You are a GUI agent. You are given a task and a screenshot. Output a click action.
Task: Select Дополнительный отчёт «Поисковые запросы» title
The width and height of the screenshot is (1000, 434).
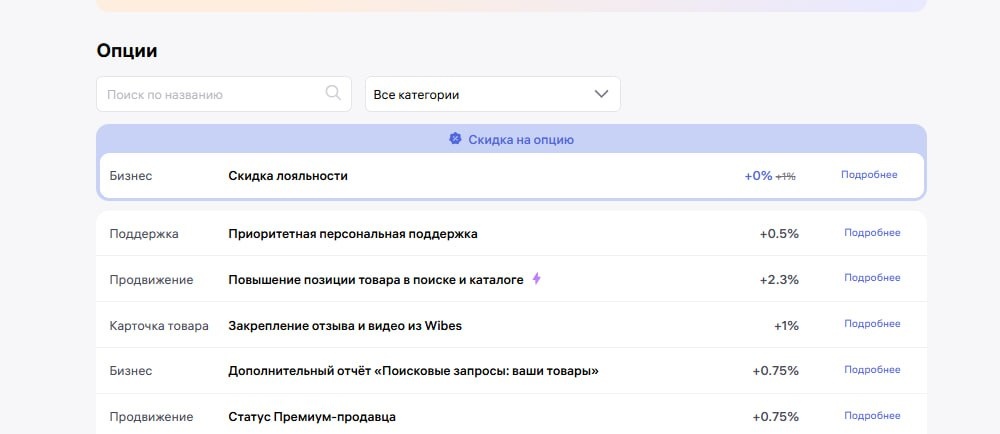(x=413, y=371)
